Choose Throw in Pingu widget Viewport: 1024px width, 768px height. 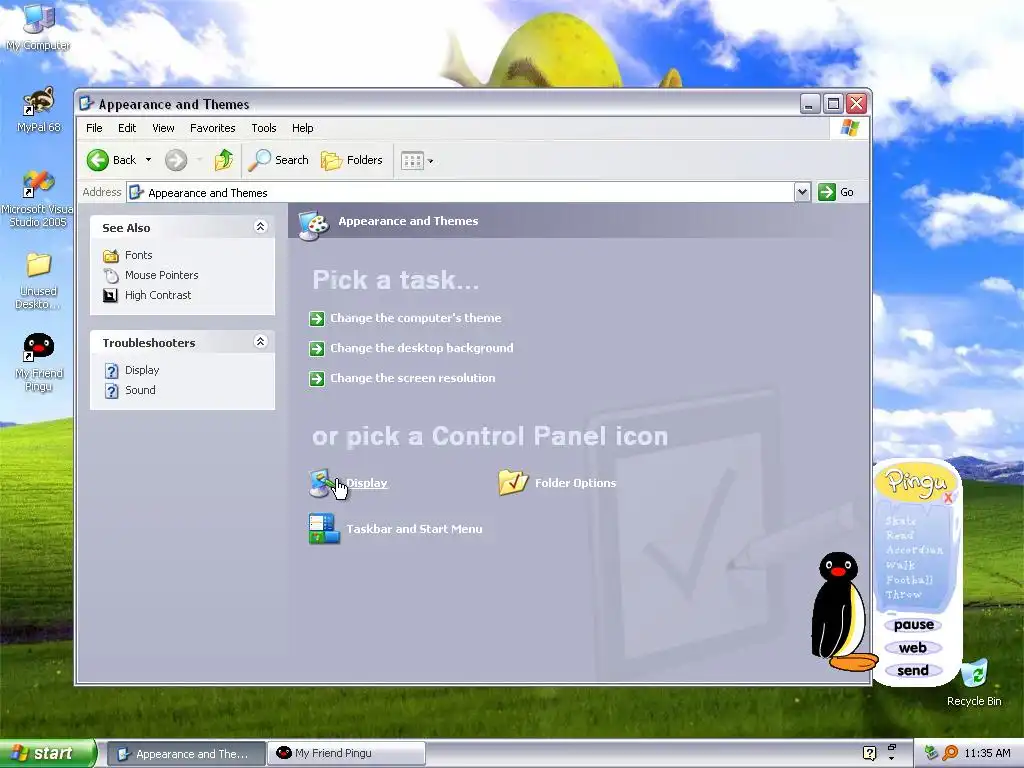click(x=903, y=595)
